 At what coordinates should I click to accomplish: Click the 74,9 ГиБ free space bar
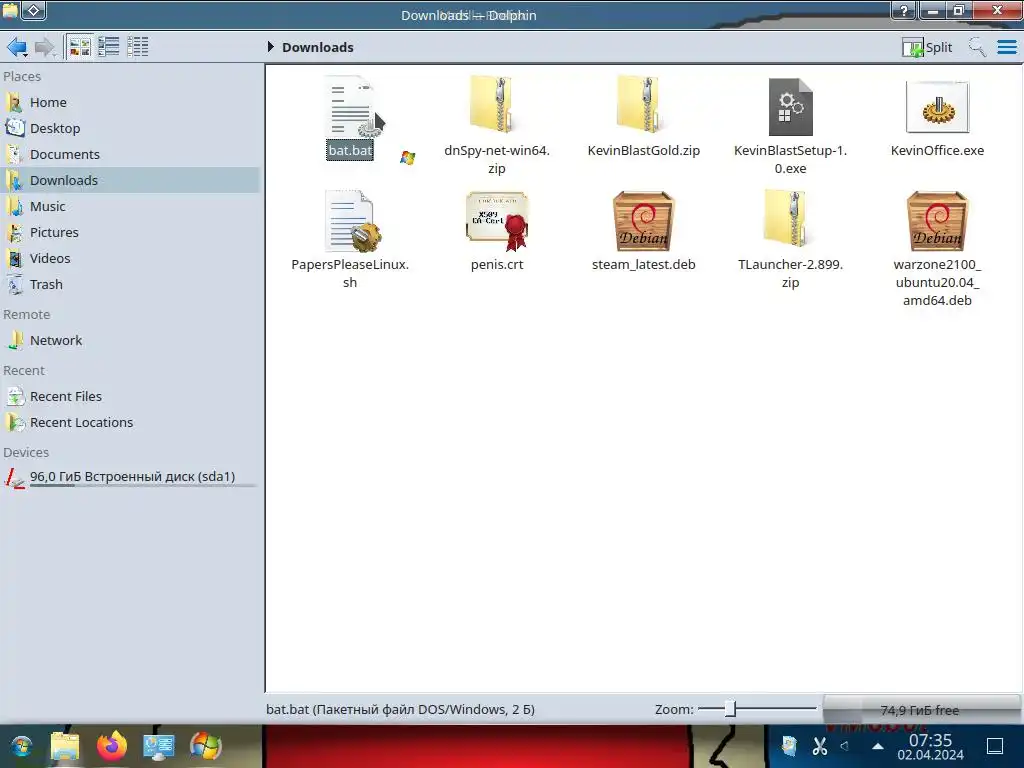pyautogui.click(x=921, y=710)
